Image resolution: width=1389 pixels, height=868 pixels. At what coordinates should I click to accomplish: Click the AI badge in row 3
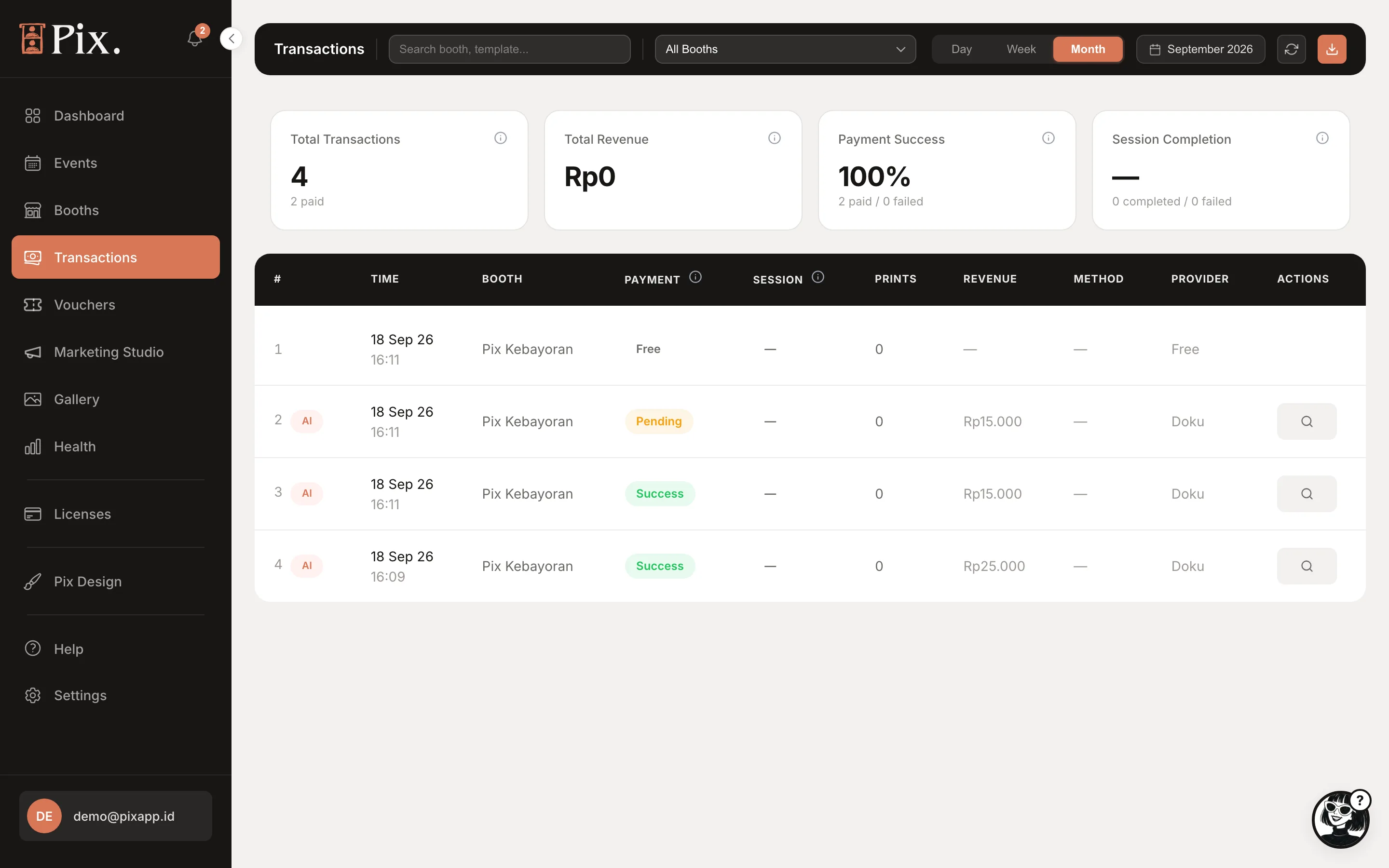(x=307, y=493)
